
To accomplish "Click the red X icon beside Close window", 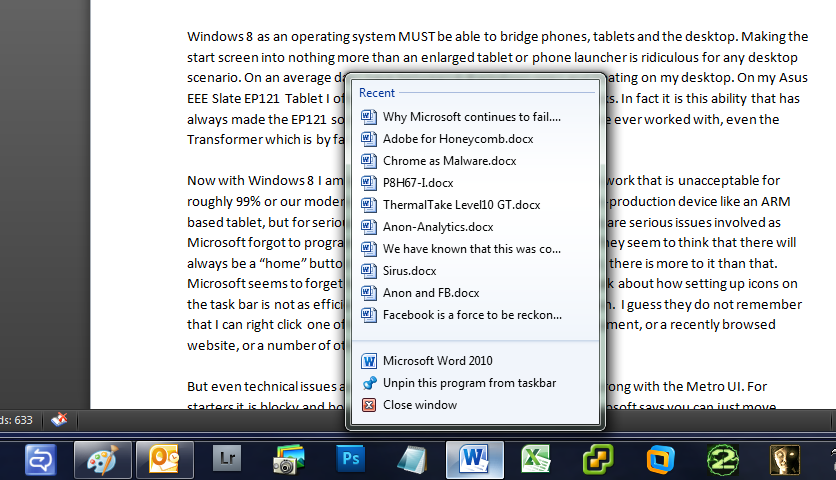I will (x=369, y=405).
